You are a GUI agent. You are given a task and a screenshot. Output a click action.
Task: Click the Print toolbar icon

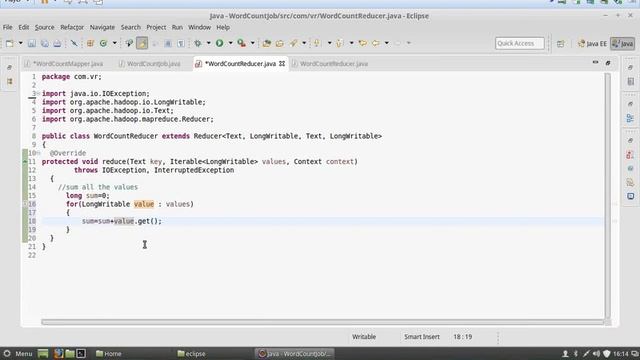click(x=57, y=43)
